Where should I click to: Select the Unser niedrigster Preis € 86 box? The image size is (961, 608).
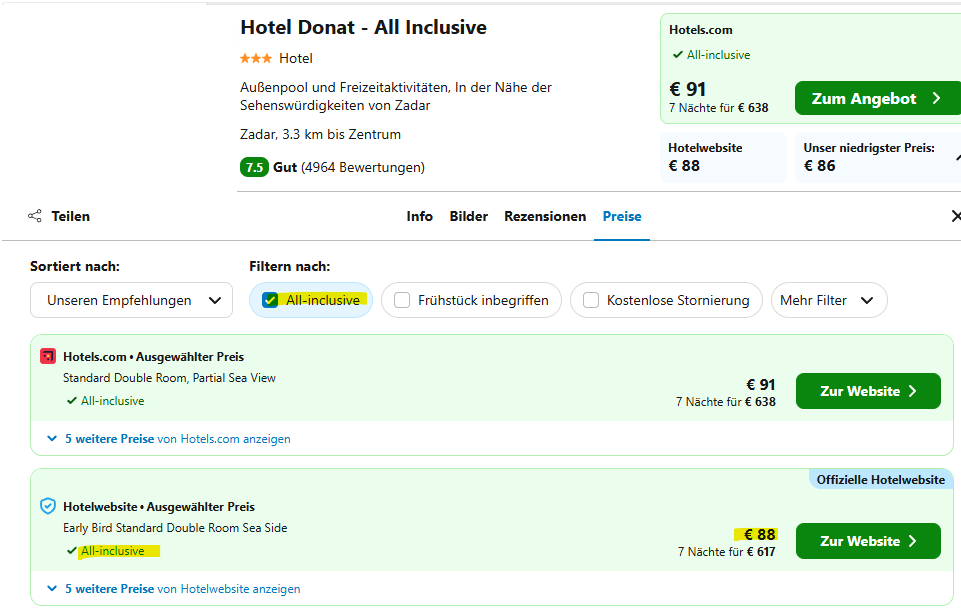click(878, 158)
